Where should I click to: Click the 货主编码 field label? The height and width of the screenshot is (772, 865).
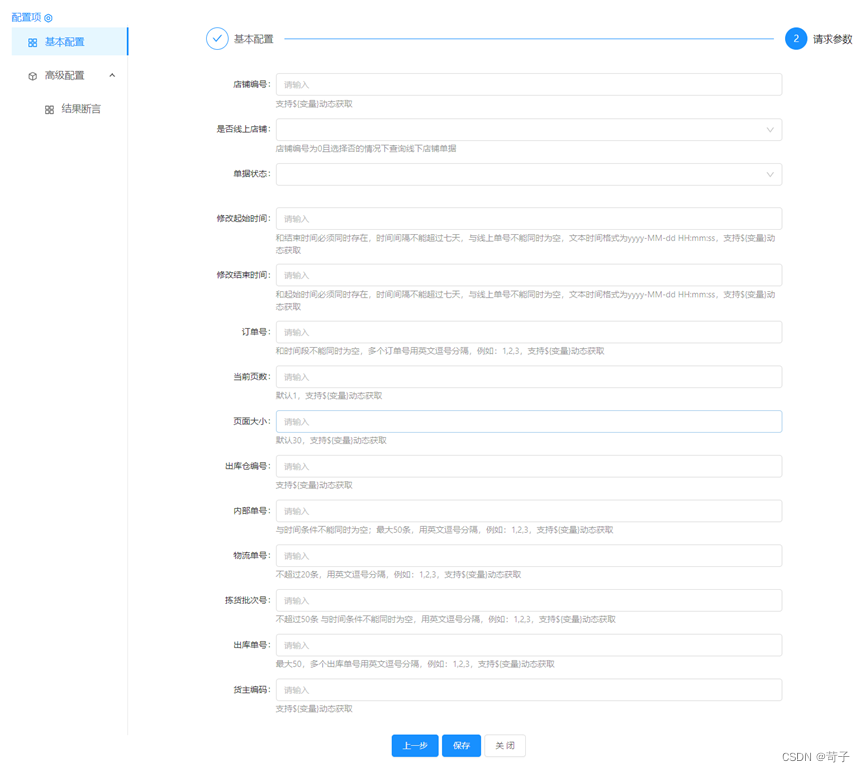pyautogui.click(x=252, y=690)
